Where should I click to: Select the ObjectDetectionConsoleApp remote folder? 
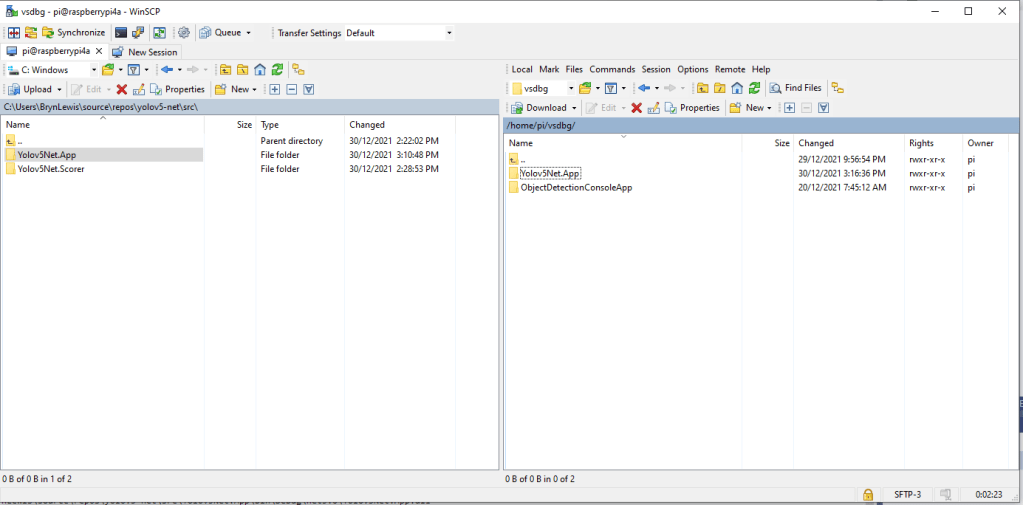(x=576, y=187)
